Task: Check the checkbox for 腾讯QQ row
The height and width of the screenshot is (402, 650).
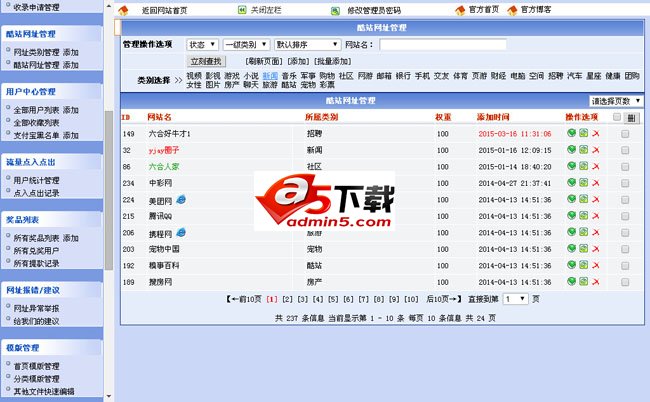Action: pos(625,216)
